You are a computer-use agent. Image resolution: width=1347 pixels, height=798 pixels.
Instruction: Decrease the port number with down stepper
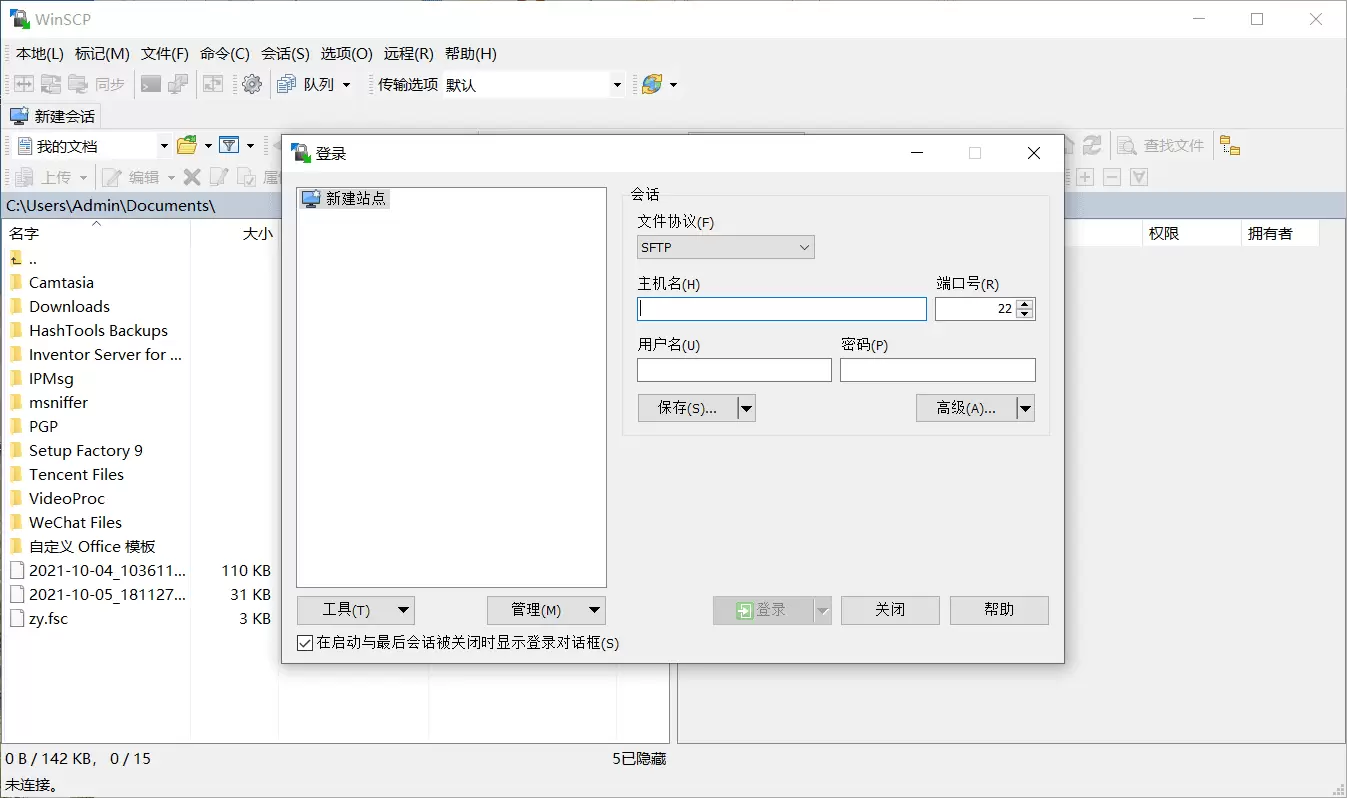coord(1024,314)
